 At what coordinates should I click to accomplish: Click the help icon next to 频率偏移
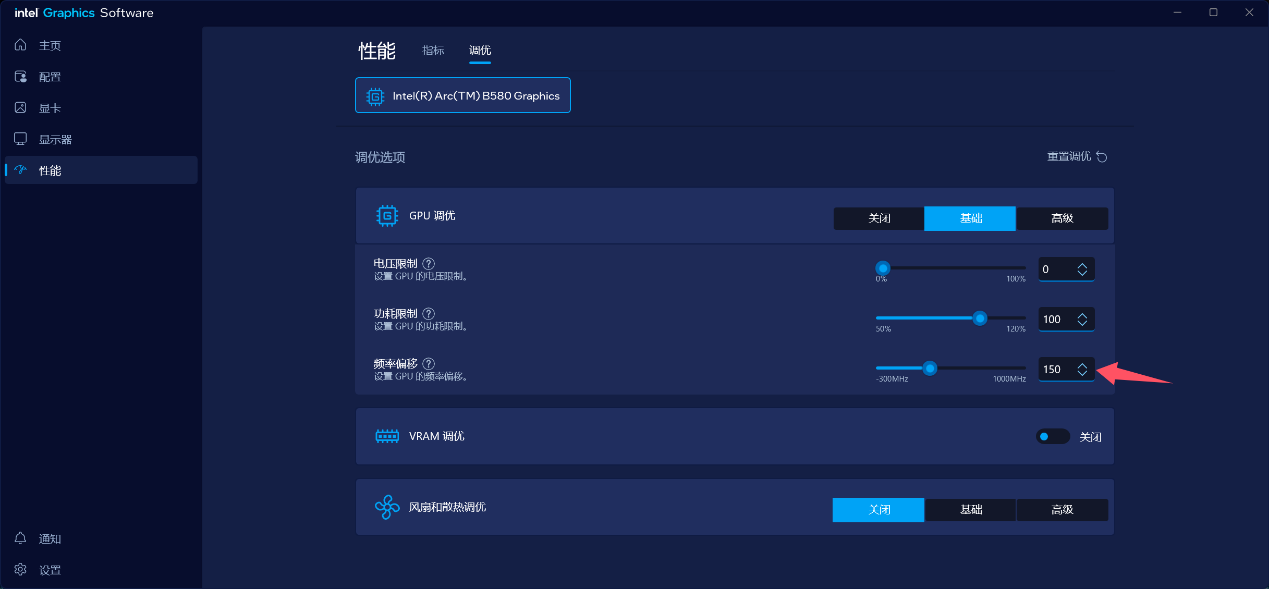(429, 364)
